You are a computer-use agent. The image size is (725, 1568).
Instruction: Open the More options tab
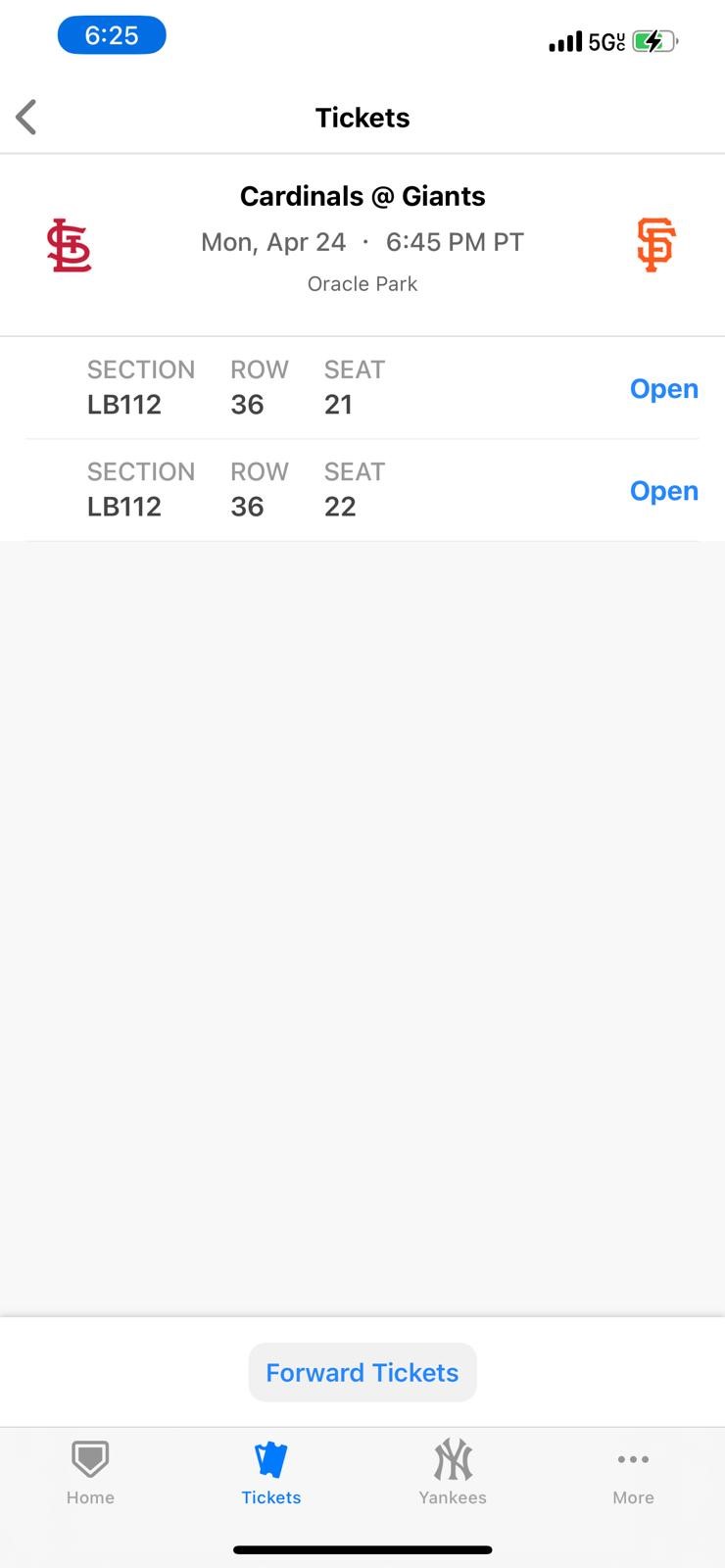(633, 1471)
